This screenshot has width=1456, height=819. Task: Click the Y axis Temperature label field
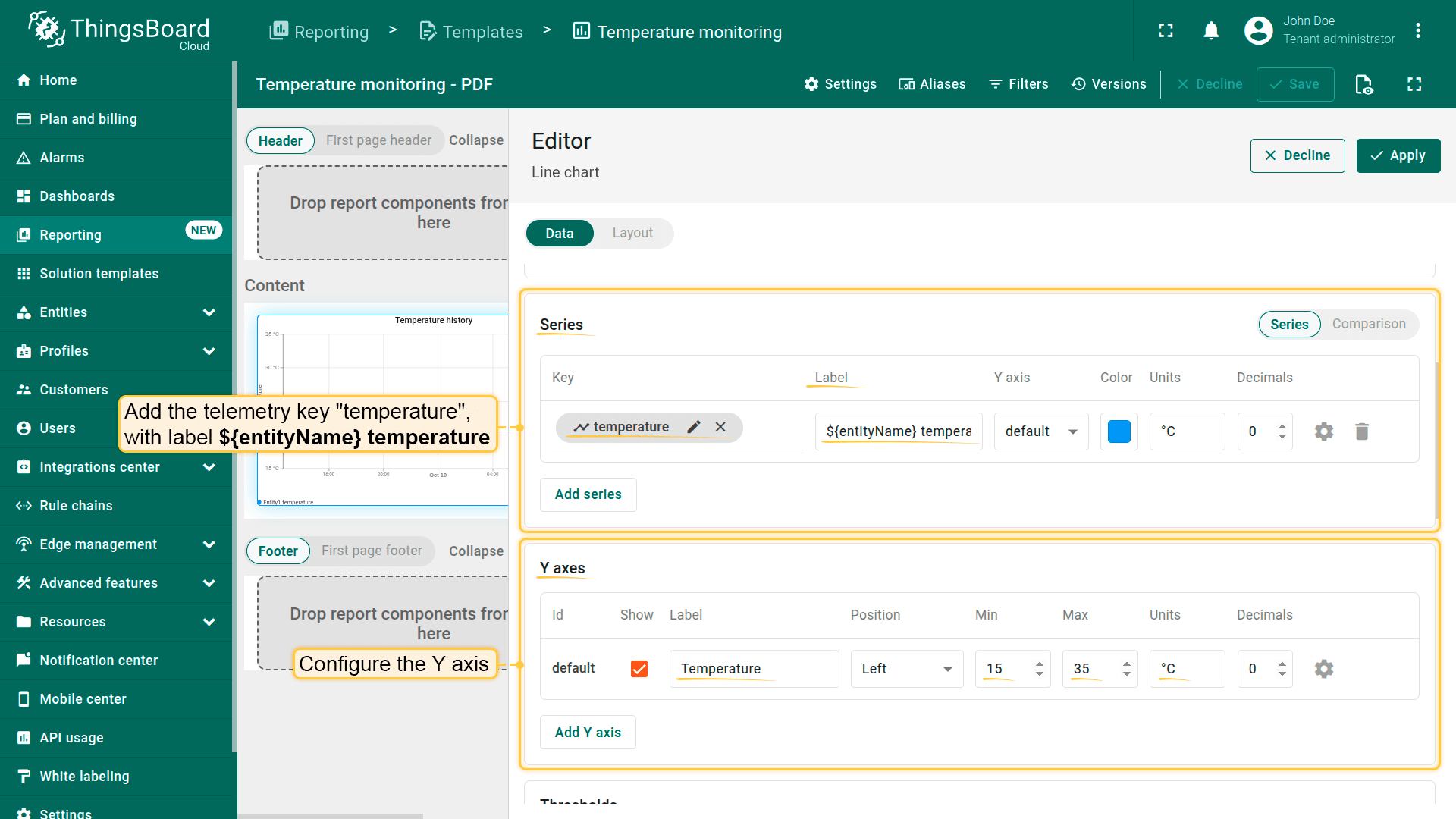tap(753, 669)
